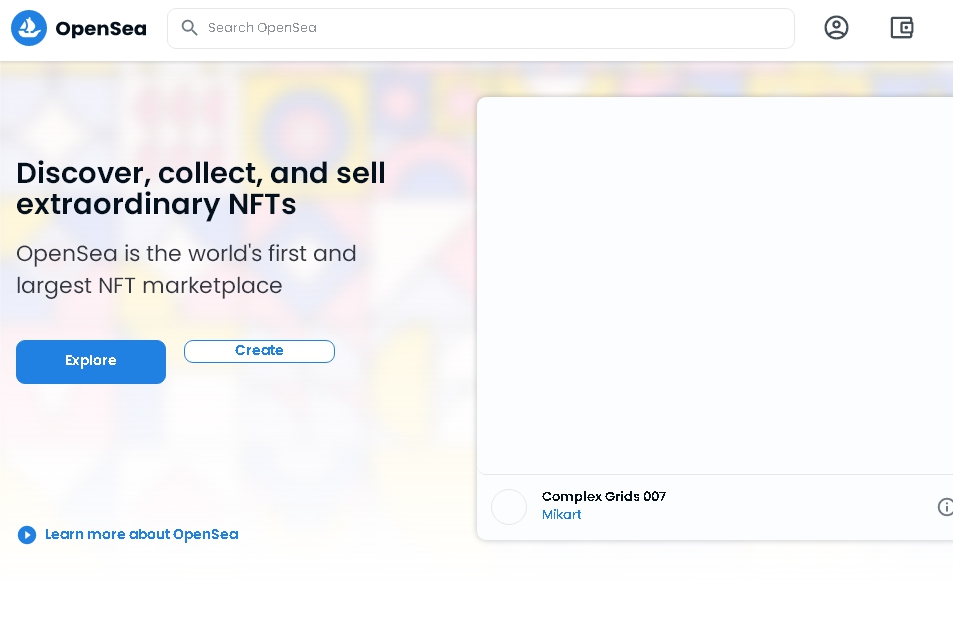The height and width of the screenshot is (622, 953).
Task: Click the blurred hero background below Explore
Action: (x=200, y=450)
